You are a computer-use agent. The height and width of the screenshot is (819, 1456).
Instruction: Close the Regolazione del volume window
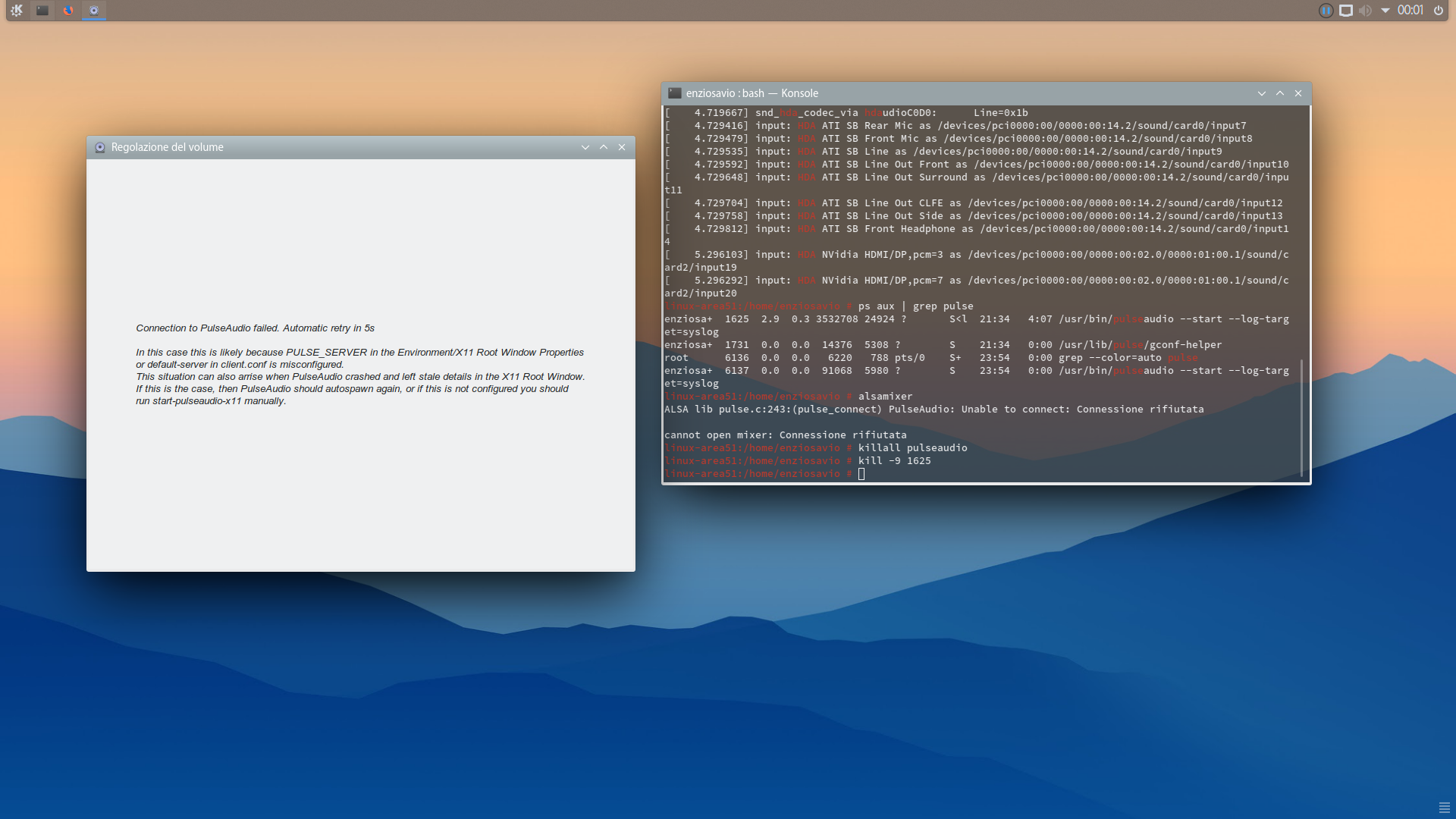622,147
